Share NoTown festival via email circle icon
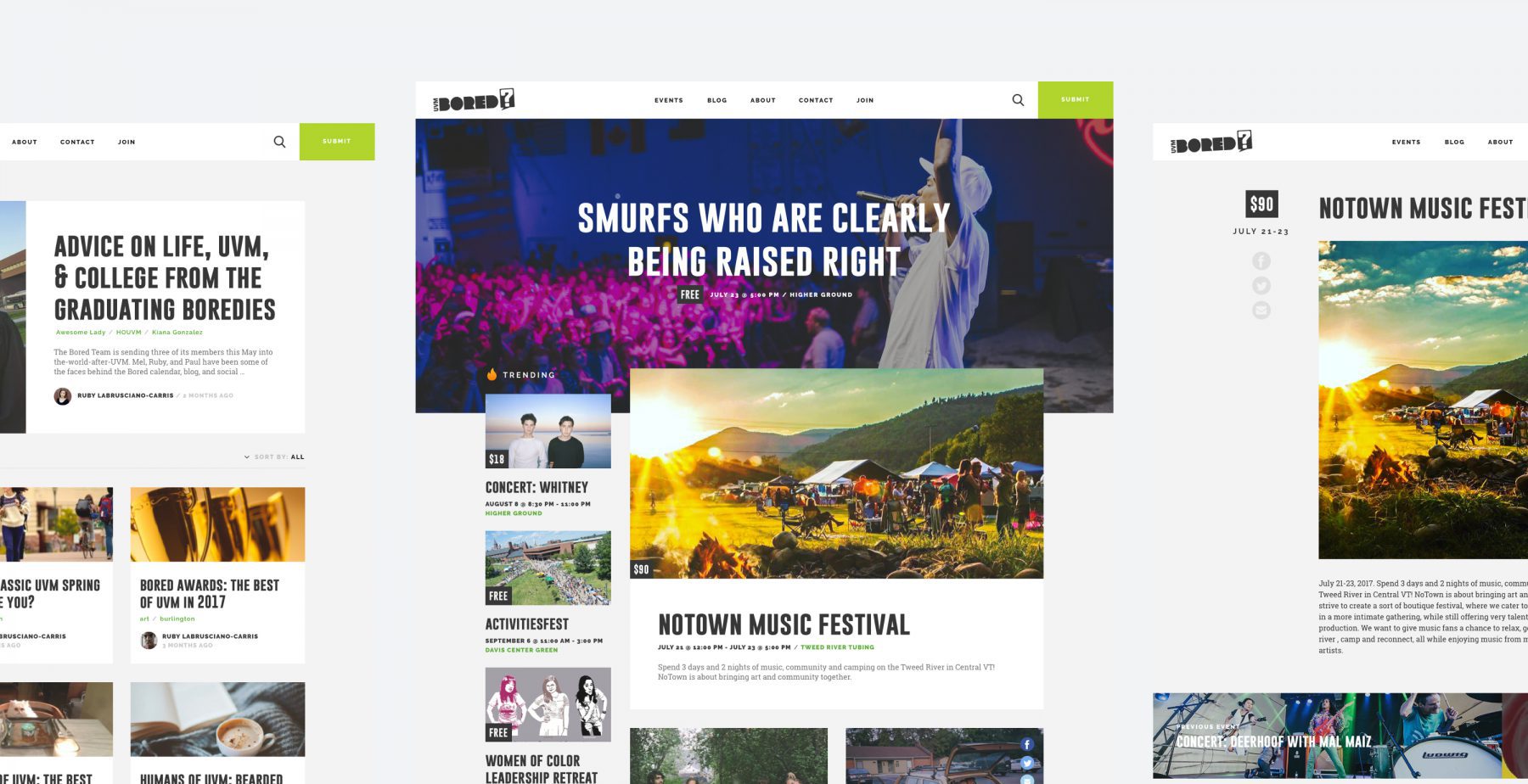 coord(1261,311)
